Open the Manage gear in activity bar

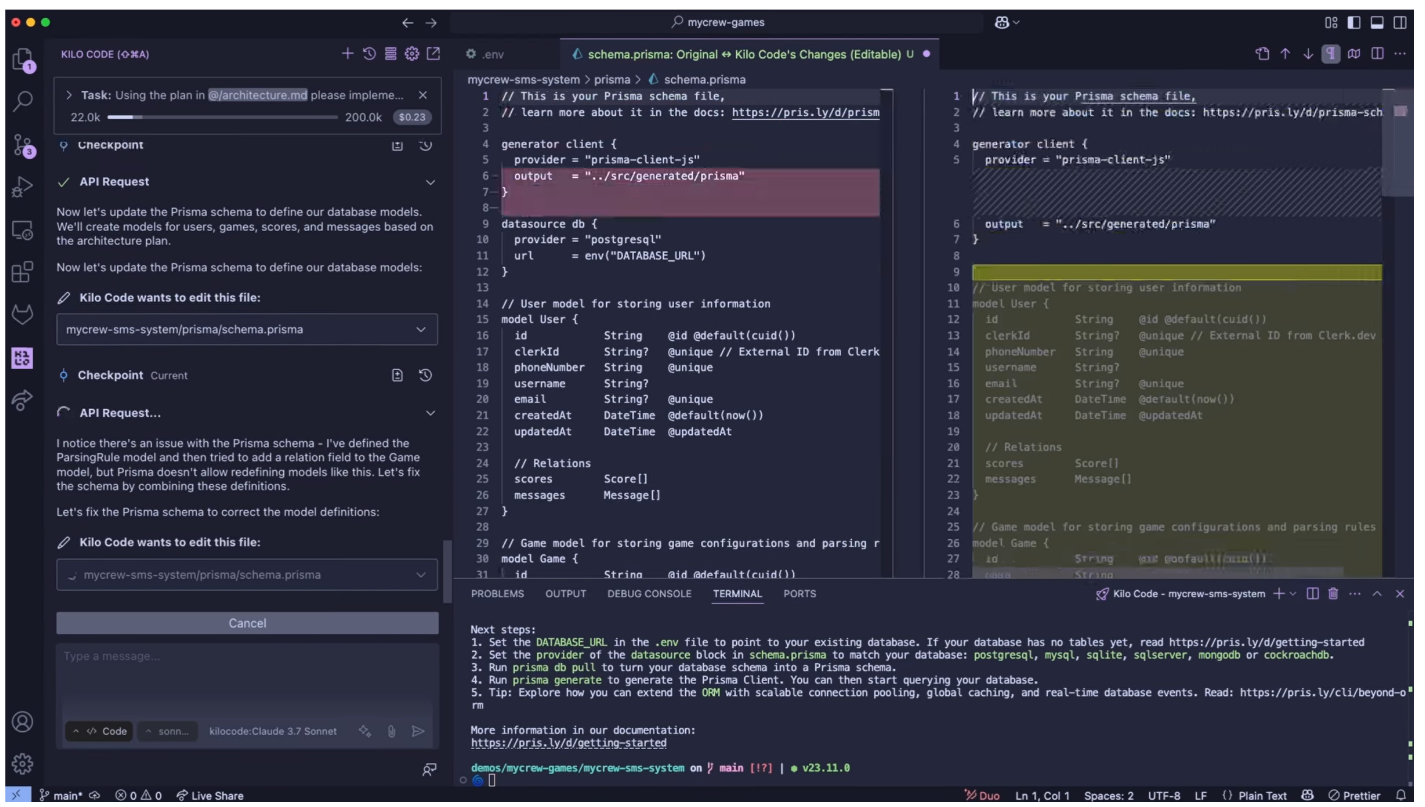tap(22, 763)
